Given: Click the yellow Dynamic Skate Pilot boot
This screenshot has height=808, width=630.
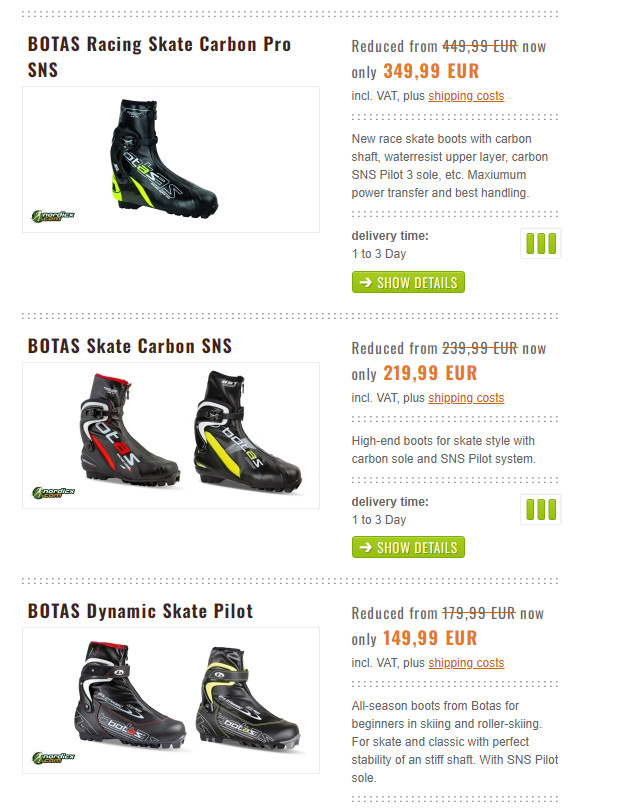Looking at the screenshot, I should point(248,697).
